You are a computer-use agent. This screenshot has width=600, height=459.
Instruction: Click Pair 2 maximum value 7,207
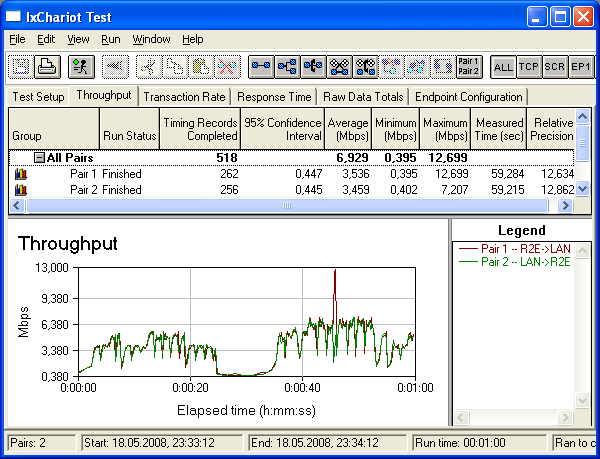pos(455,190)
